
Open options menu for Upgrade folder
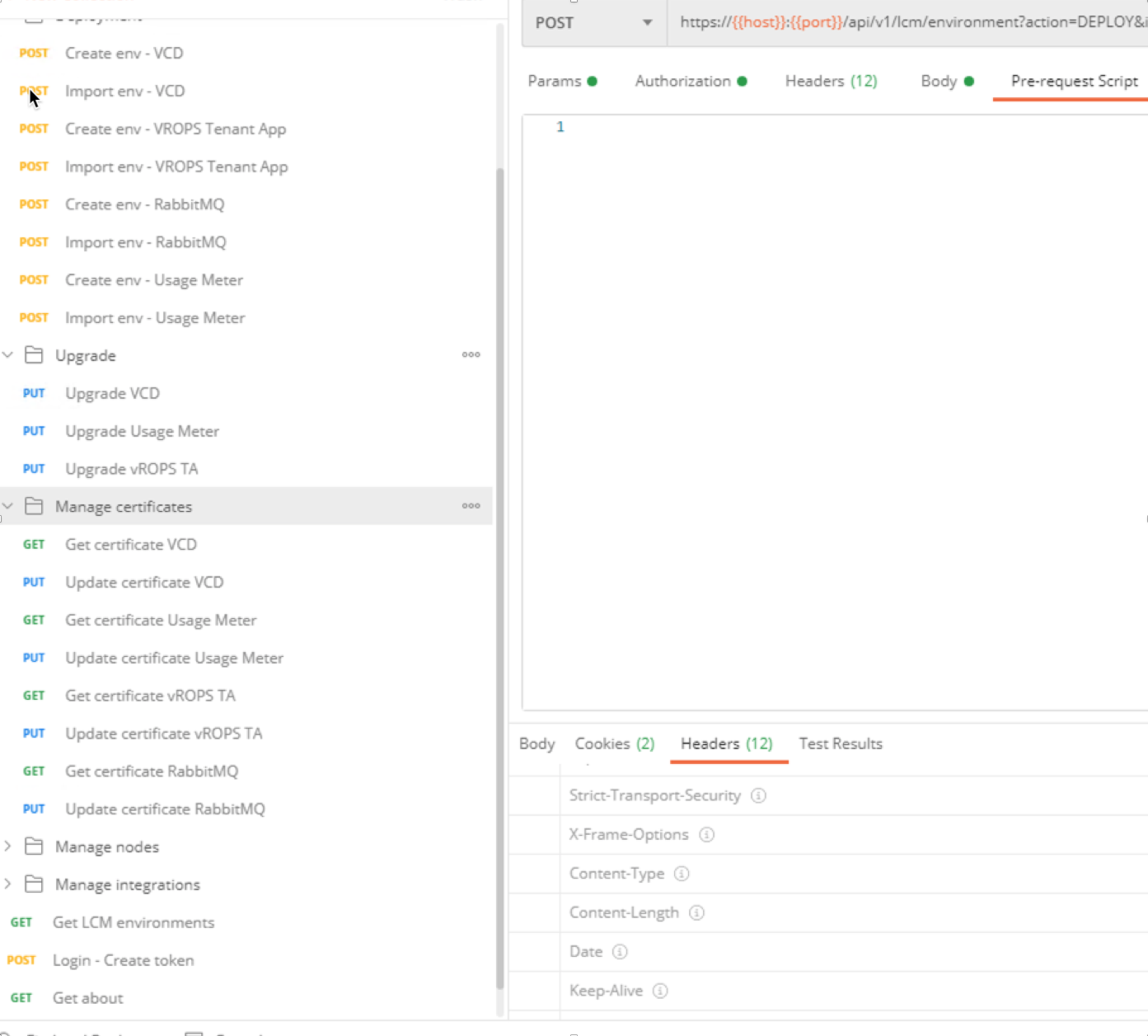tap(471, 355)
